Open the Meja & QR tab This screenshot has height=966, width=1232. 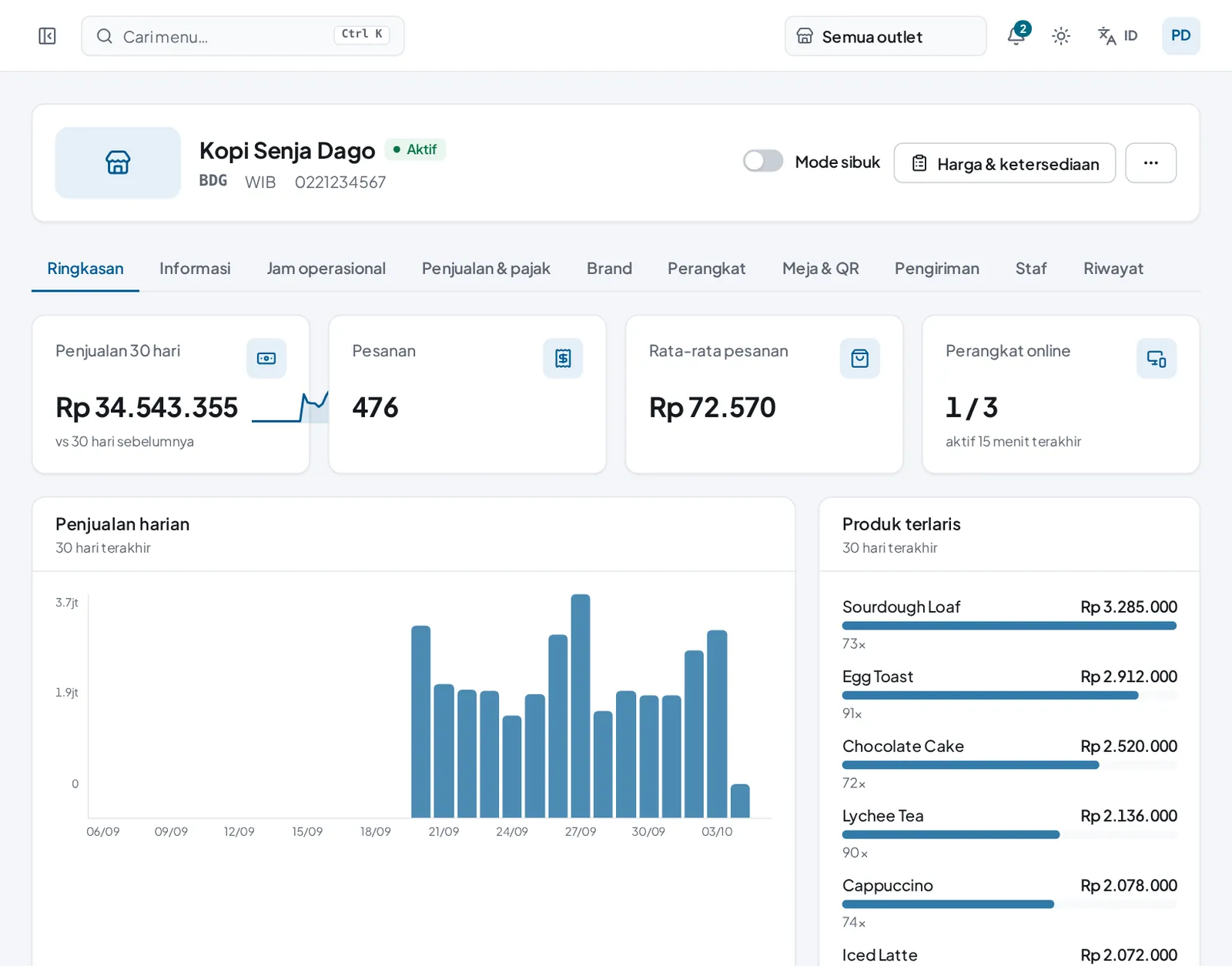(821, 269)
